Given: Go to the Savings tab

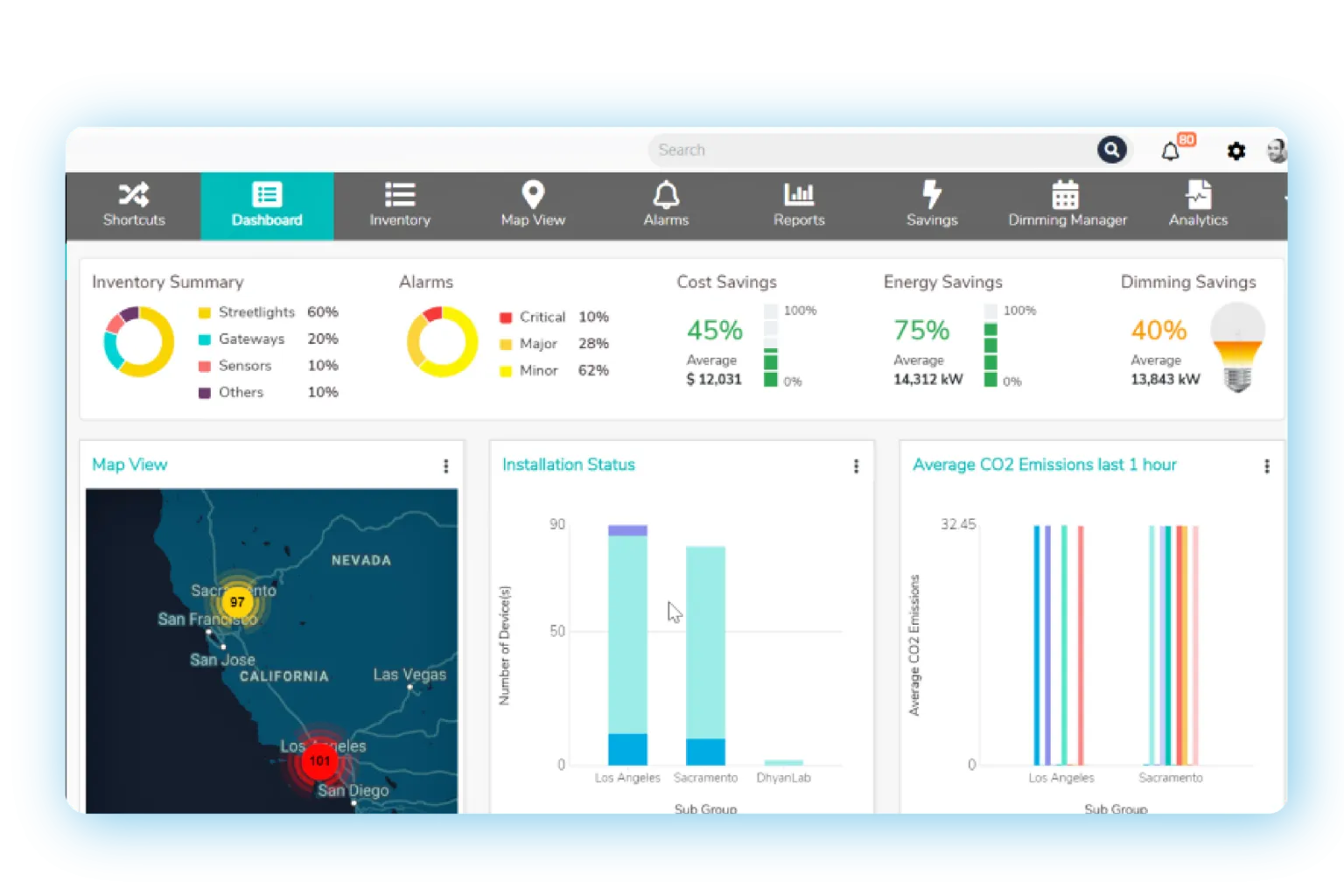Looking at the screenshot, I should 932,206.
